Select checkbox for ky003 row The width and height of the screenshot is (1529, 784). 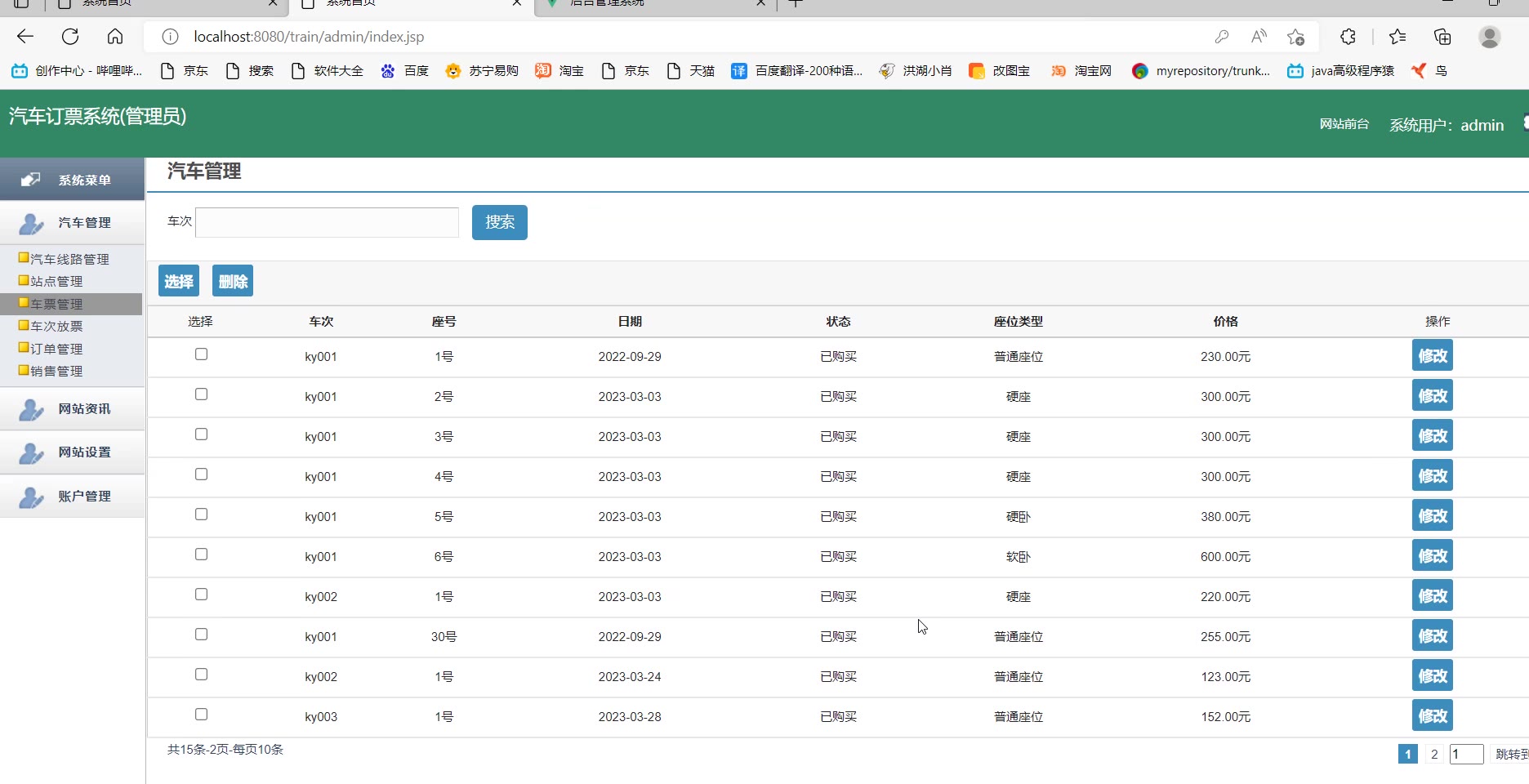[x=202, y=715]
